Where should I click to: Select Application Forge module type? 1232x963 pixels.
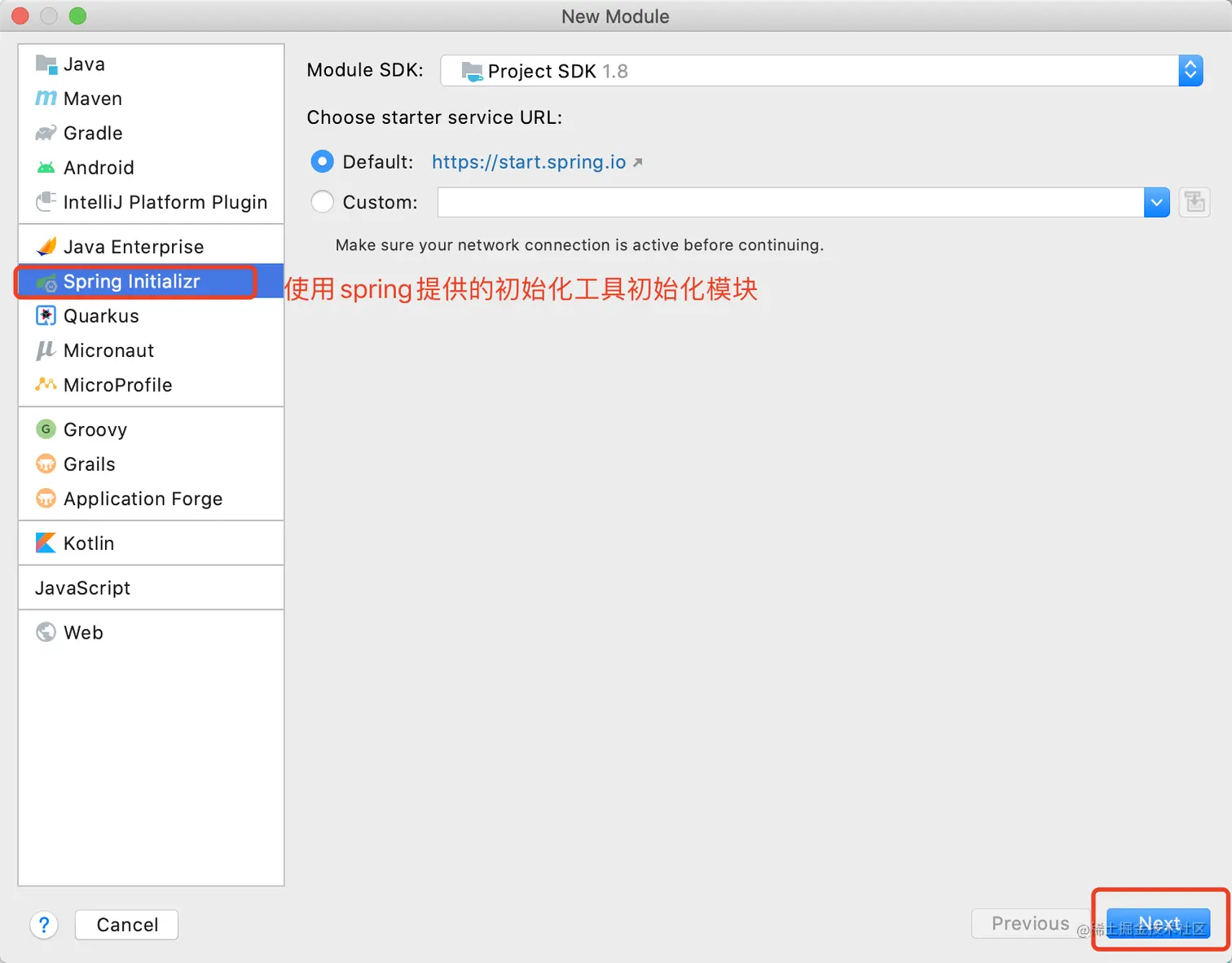tap(151, 498)
